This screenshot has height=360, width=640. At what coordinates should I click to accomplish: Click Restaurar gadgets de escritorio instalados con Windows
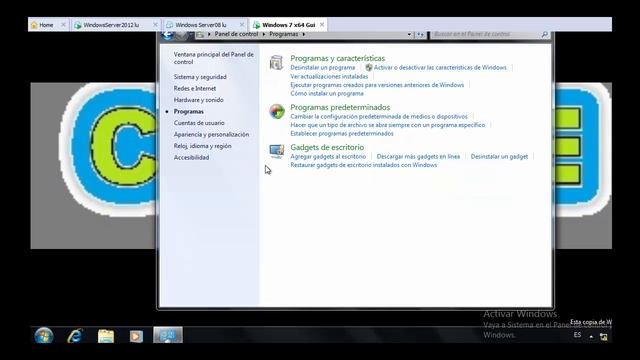[x=364, y=165]
